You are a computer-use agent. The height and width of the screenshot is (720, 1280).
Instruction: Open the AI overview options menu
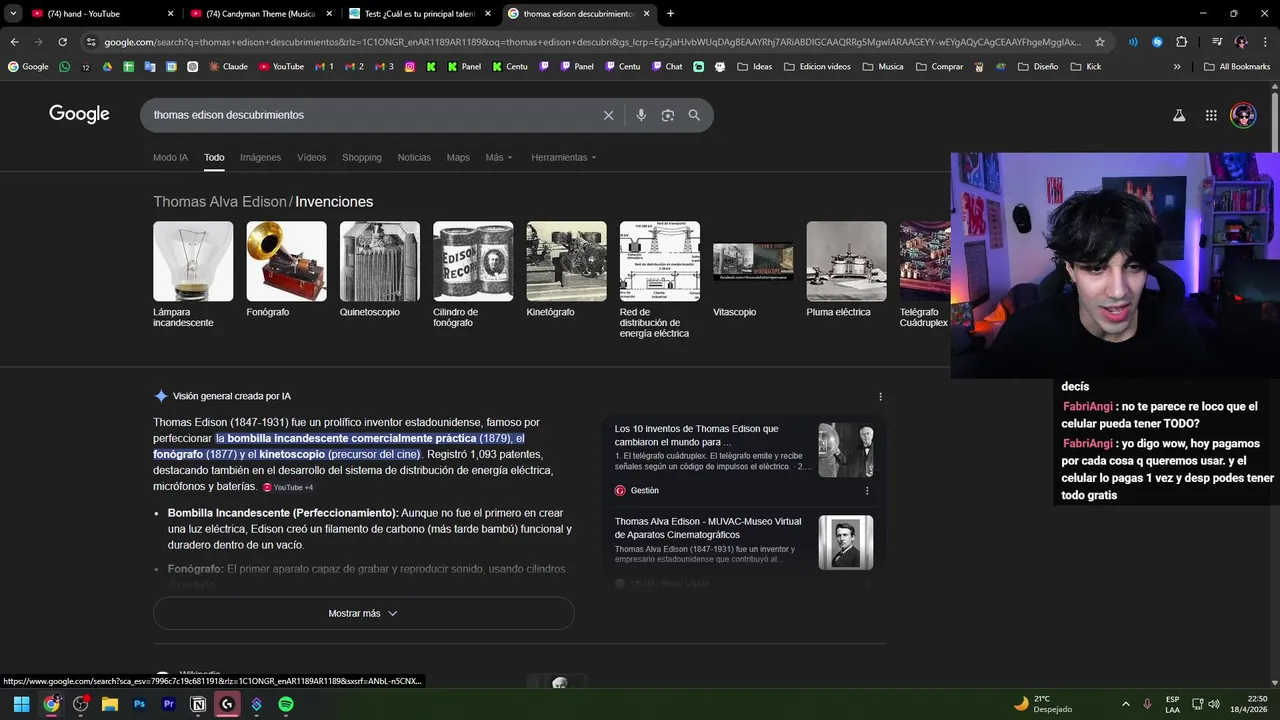[x=880, y=397]
